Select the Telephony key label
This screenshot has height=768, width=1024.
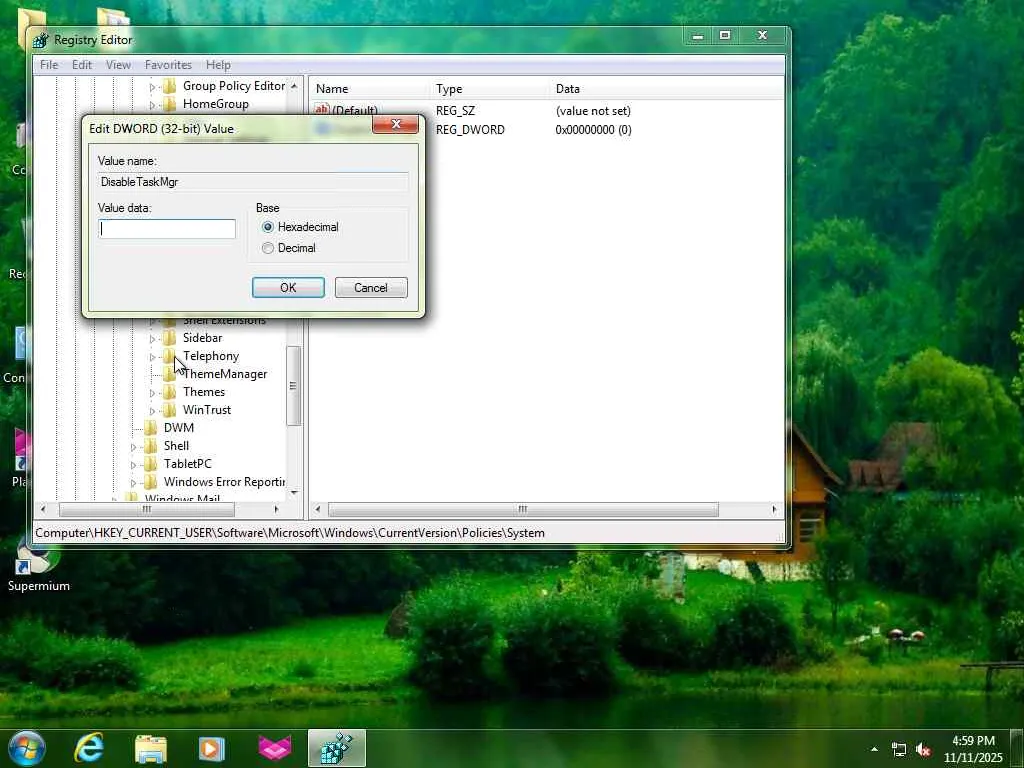[211, 356]
